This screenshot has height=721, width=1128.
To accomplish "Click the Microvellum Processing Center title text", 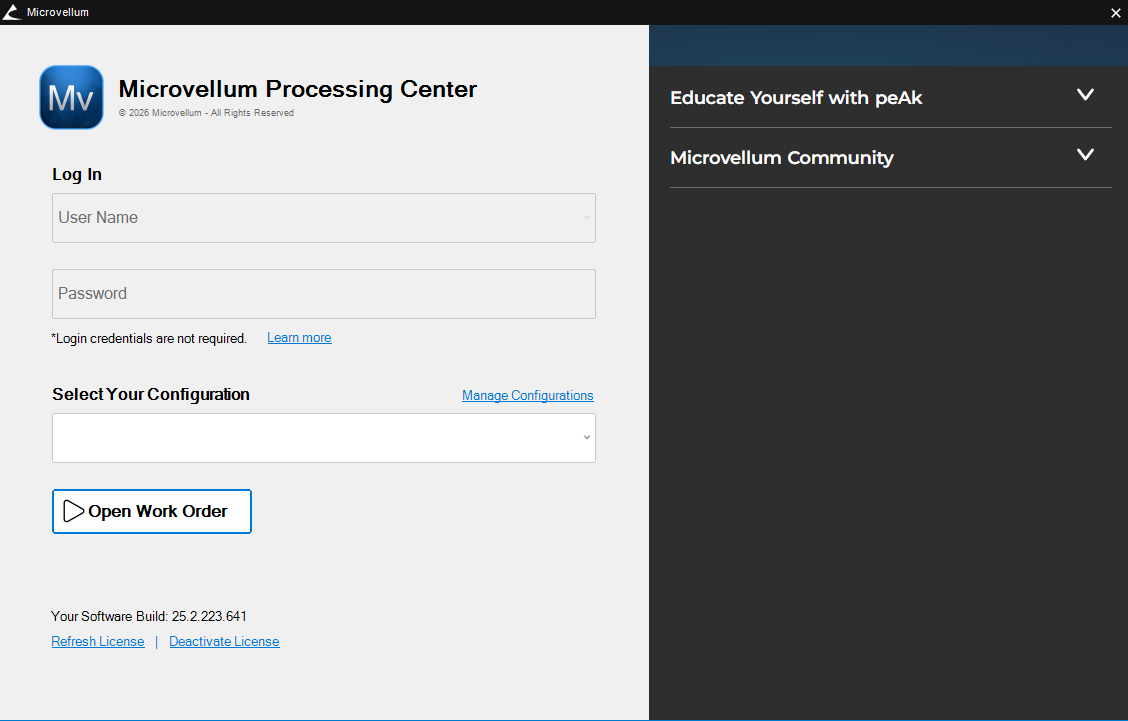I will (x=297, y=89).
